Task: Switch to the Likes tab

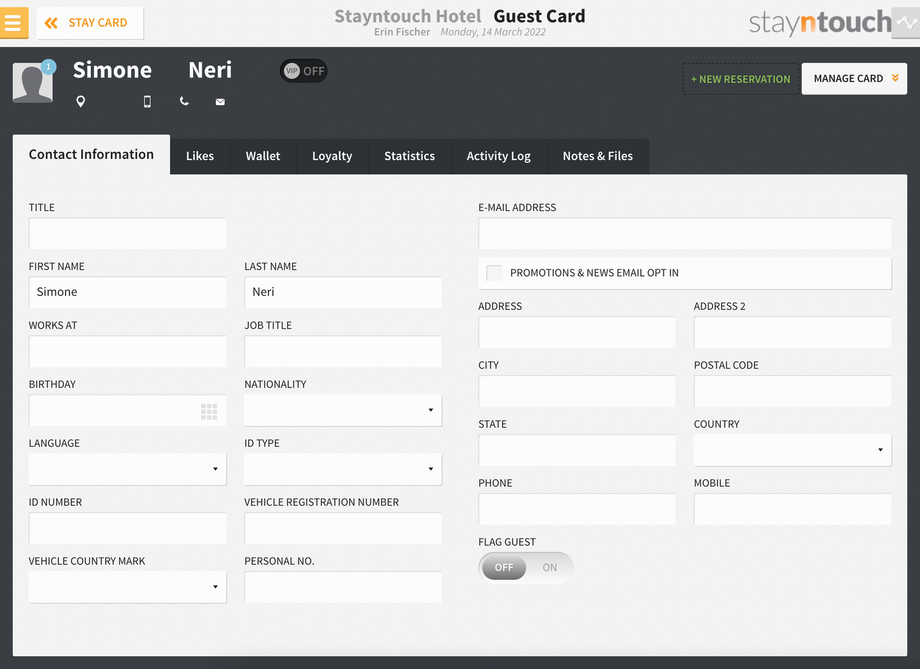Action: (x=200, y=156)
